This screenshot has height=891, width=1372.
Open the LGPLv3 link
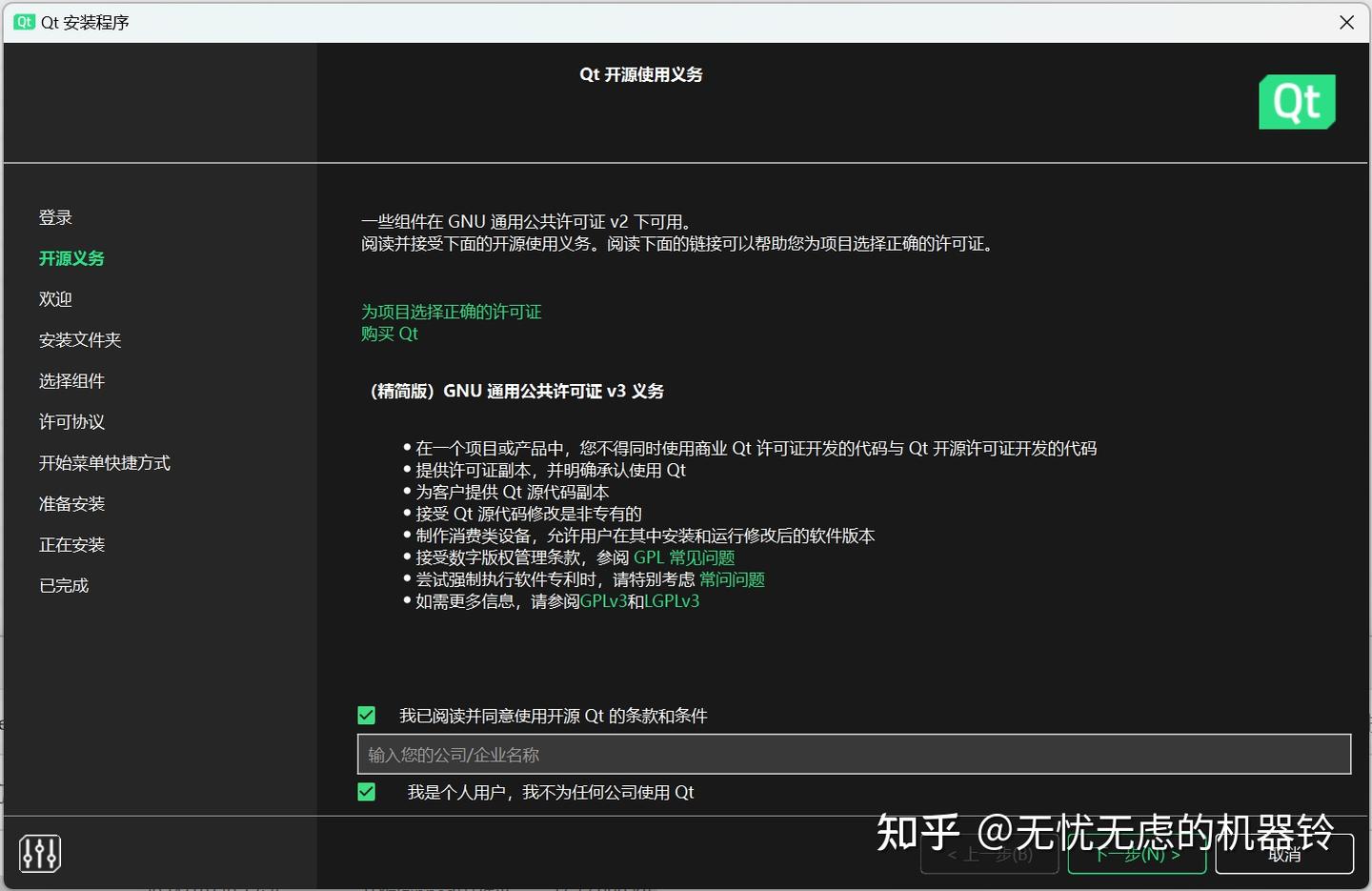[x=672, y=600]
